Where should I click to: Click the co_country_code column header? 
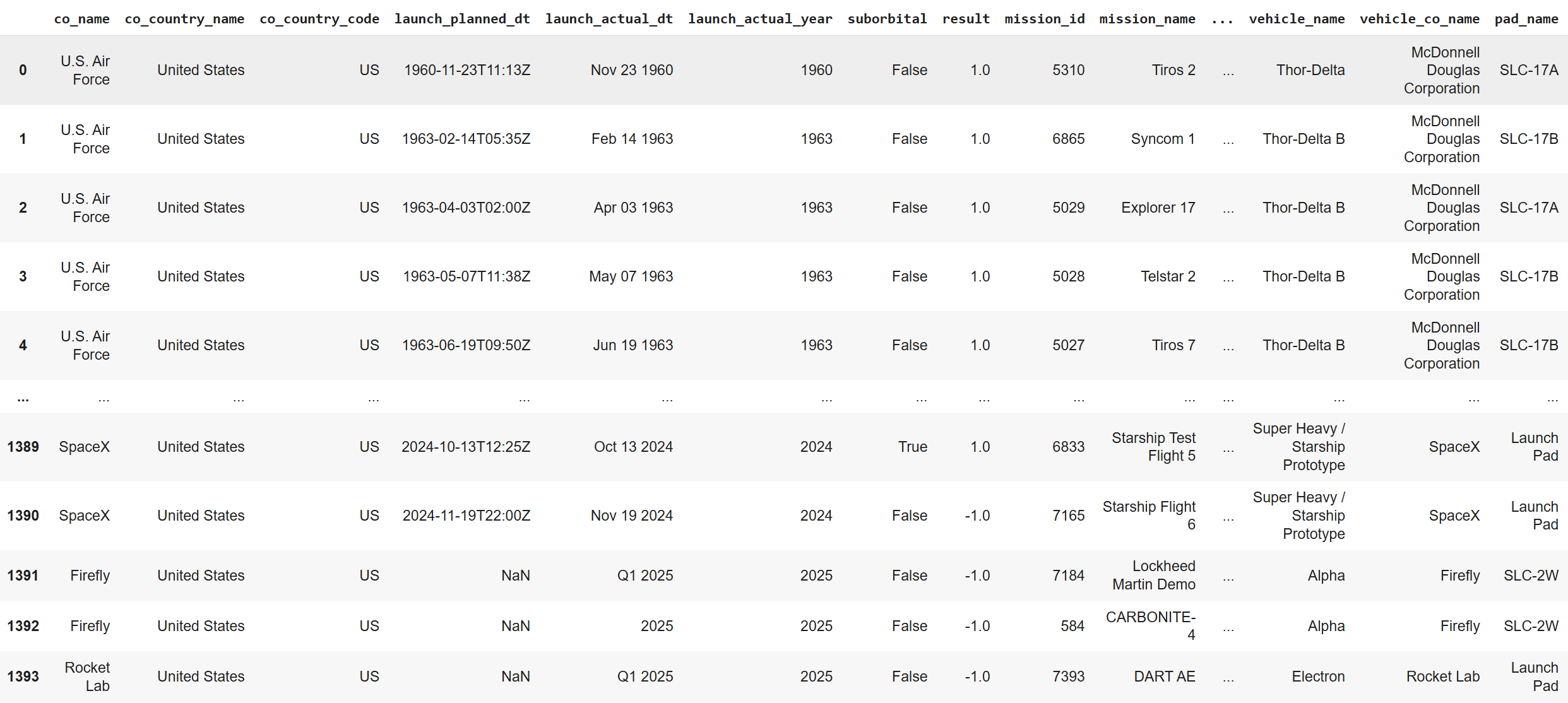point(319,19)
